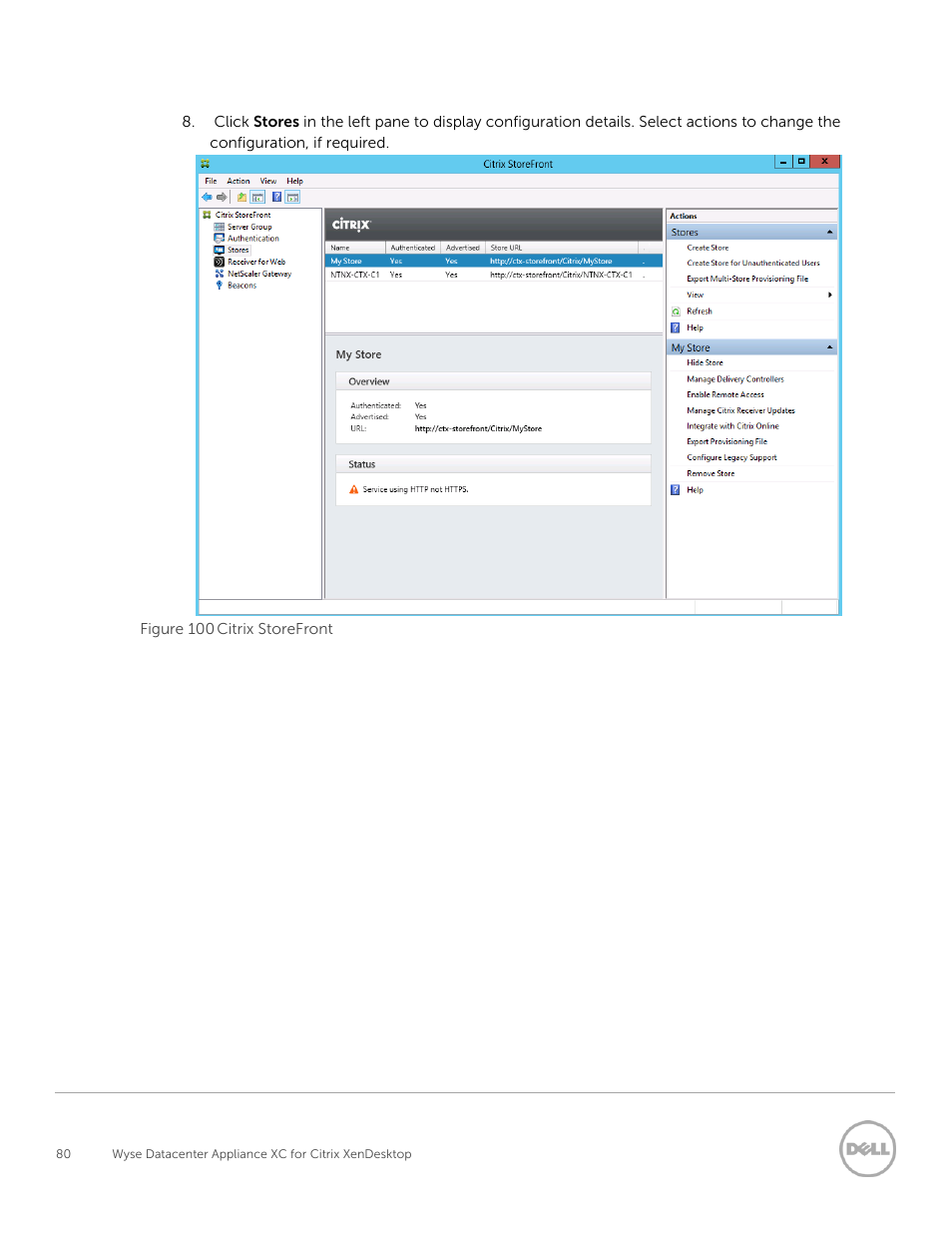Click the green Refresh icon in Actions
The height and width of the screenshot is (1233, 952).
point(676,311)
